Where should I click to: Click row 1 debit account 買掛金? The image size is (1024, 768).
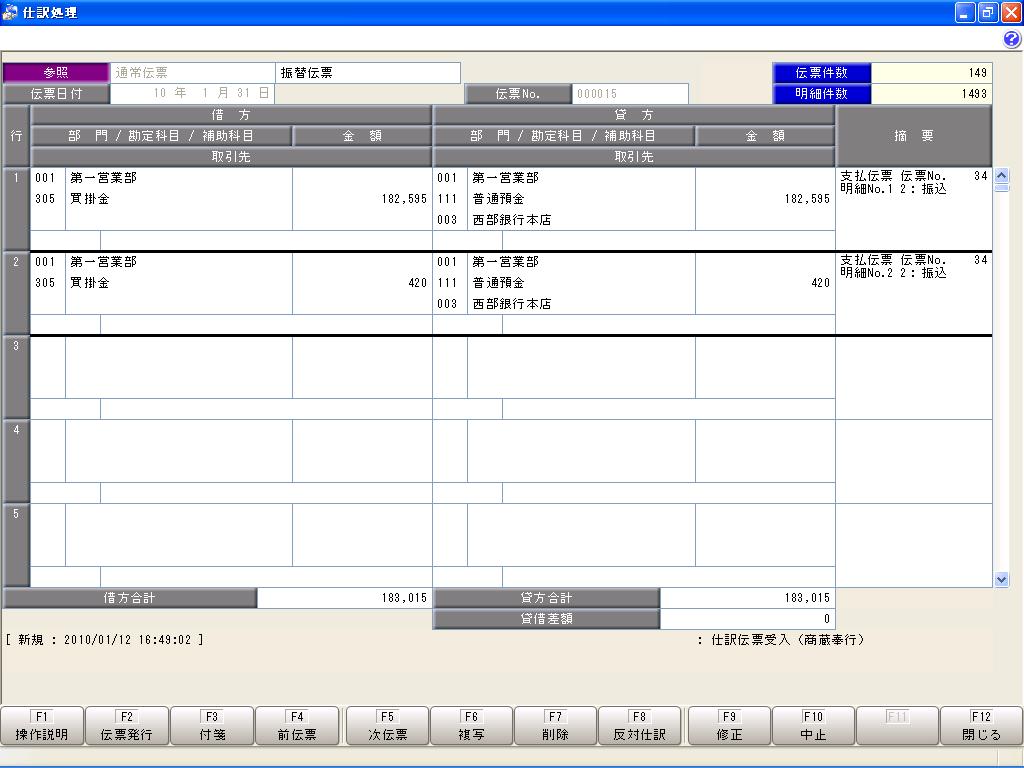(89, 199)
